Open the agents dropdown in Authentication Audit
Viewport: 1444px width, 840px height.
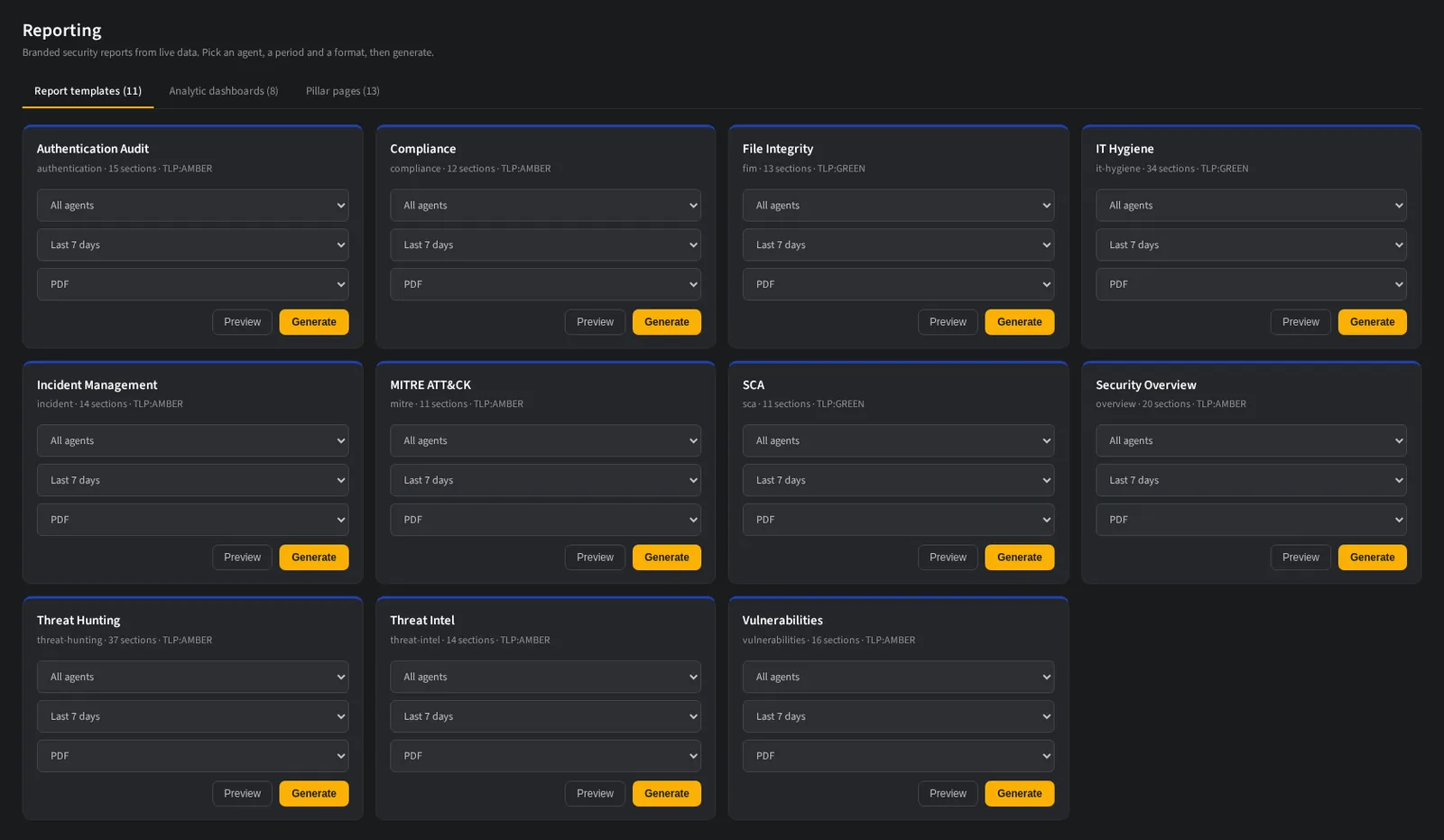(193, 206)
